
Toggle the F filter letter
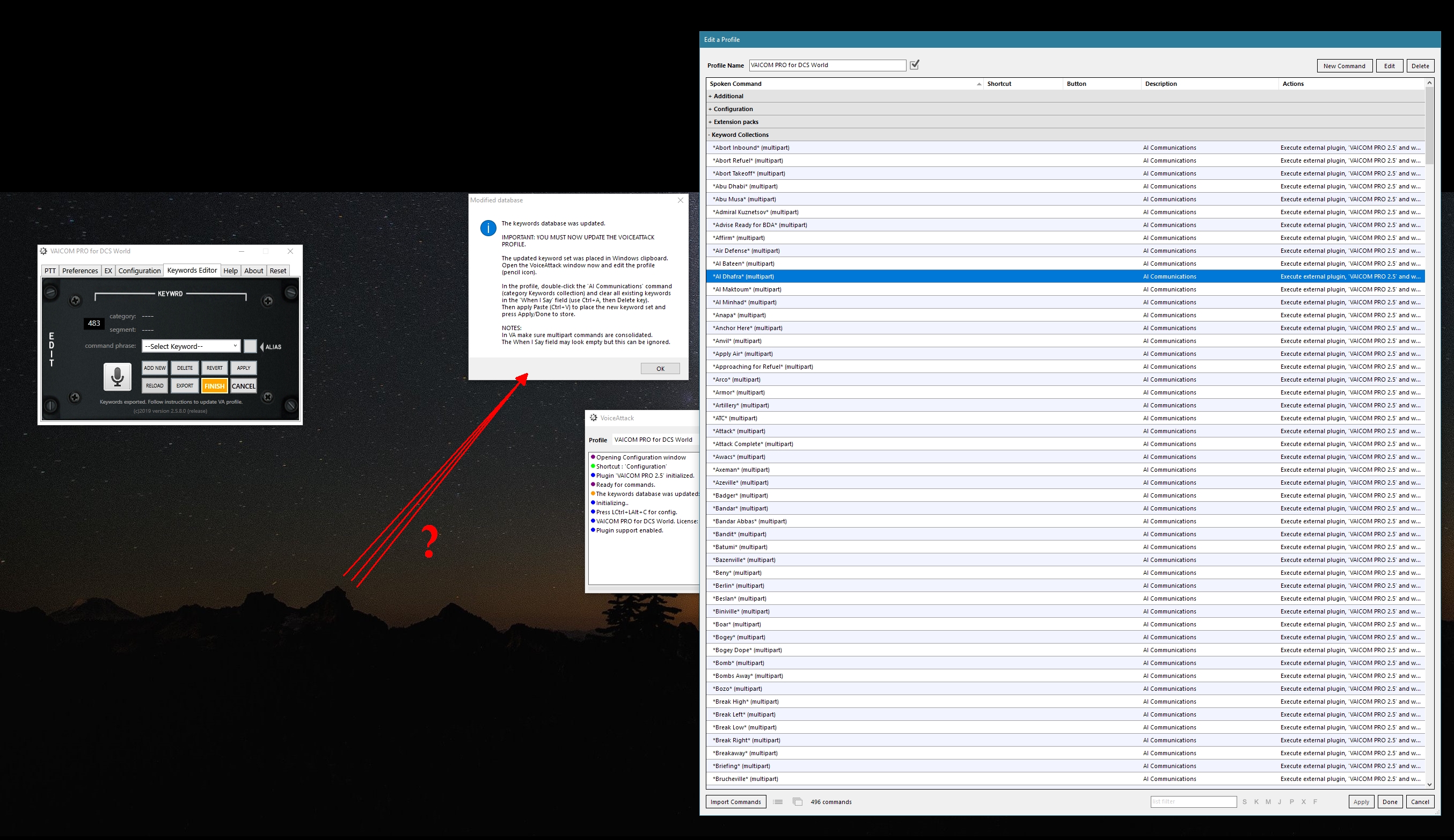tap(1315, 801)
